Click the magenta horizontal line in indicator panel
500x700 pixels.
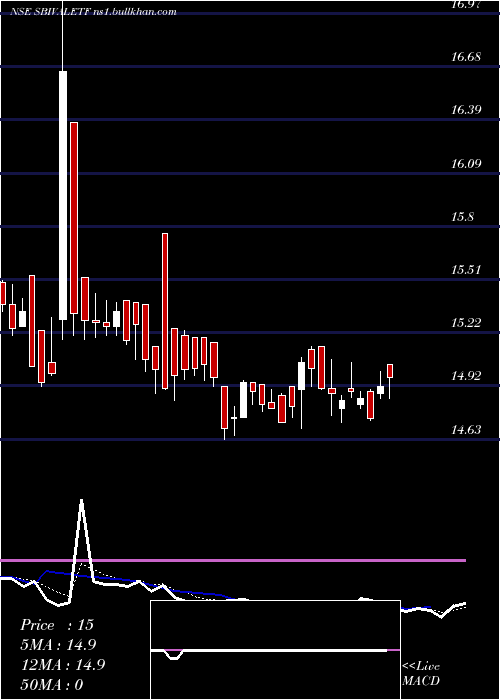(x=233, y=560)
